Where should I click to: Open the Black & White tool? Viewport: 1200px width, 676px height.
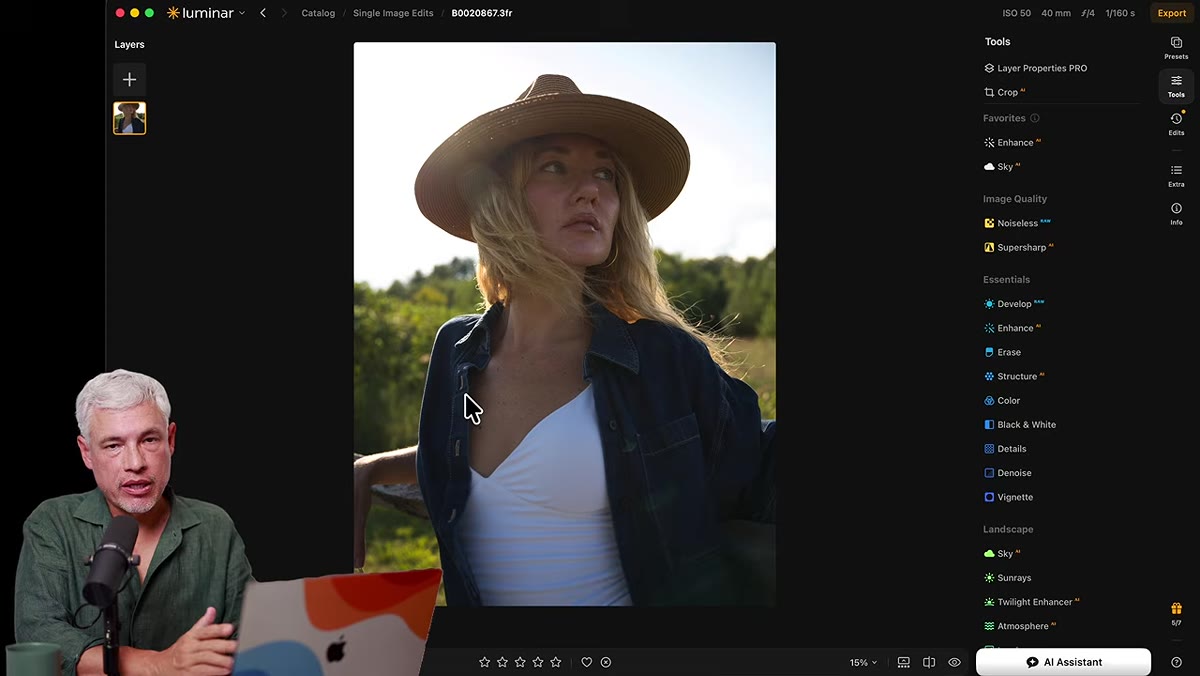point(1020,424)
